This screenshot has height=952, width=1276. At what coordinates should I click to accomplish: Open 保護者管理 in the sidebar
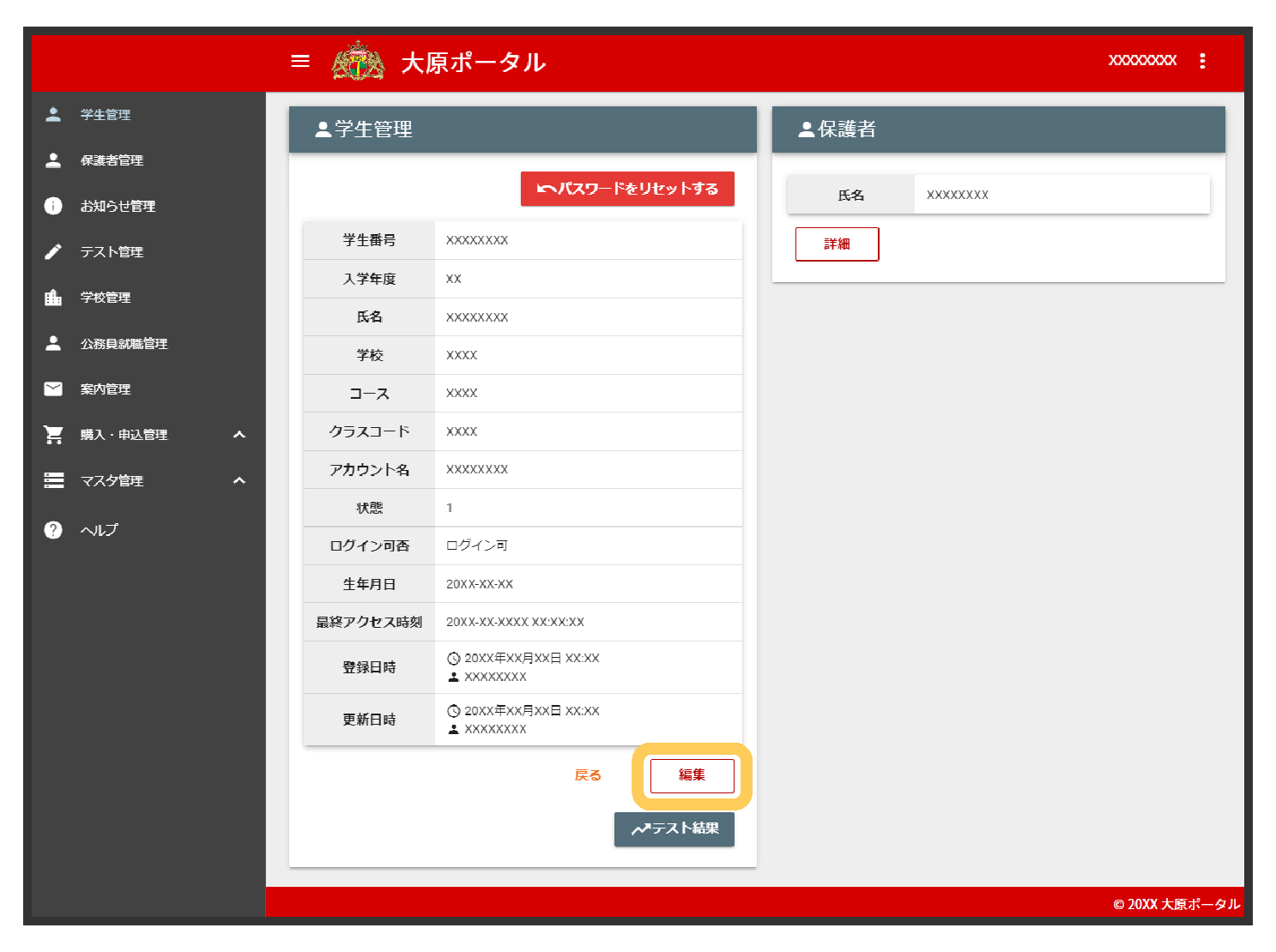tap(112, 160)
